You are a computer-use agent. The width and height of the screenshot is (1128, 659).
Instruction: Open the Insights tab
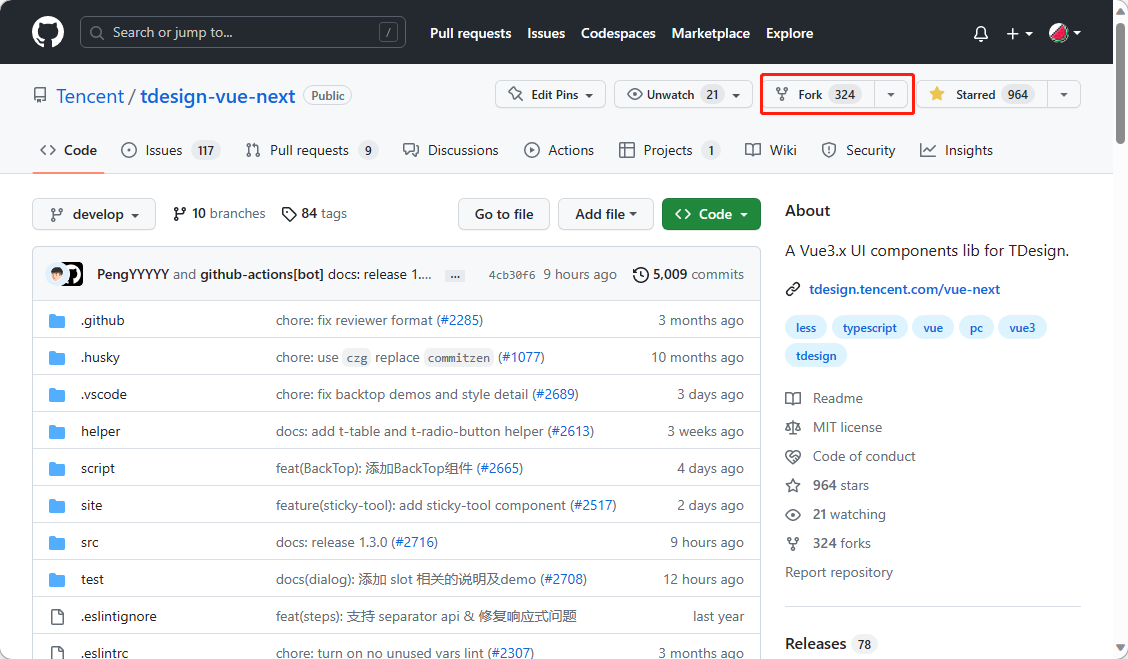point(956,150)
